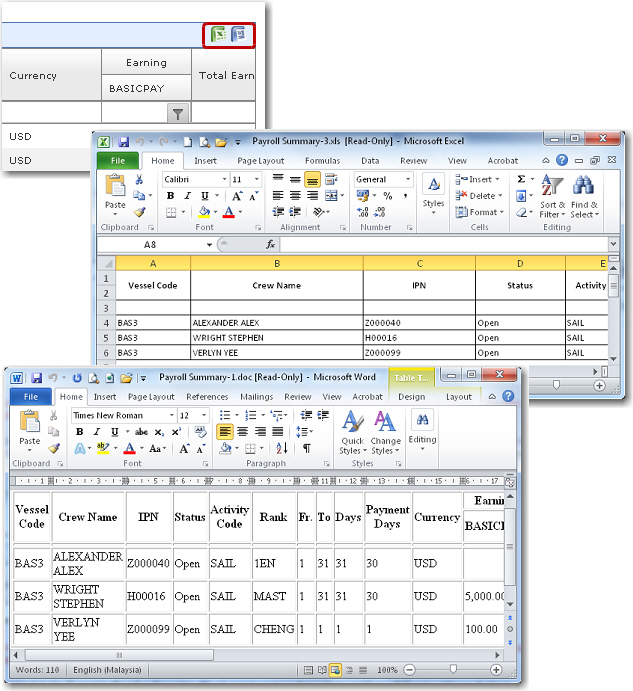Click the export to Excel icon
The image size is (633, 691).
[218, 34]
